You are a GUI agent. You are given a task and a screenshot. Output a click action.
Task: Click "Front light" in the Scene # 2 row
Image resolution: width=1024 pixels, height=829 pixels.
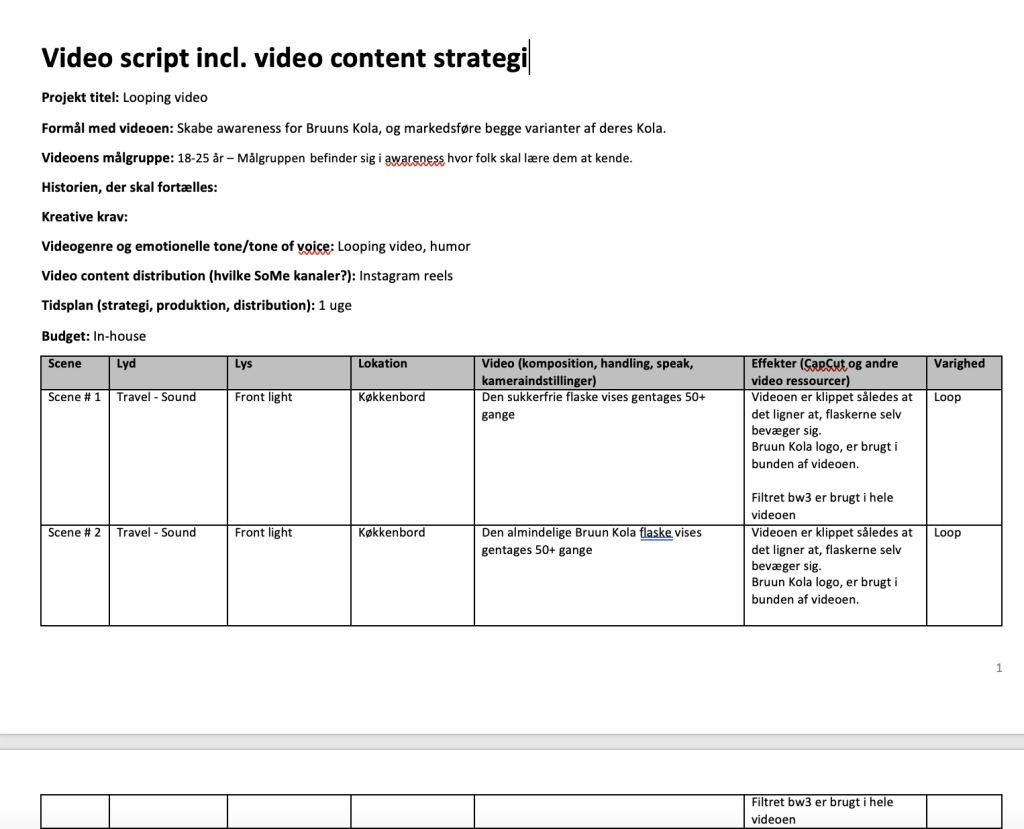click(263, 532)
